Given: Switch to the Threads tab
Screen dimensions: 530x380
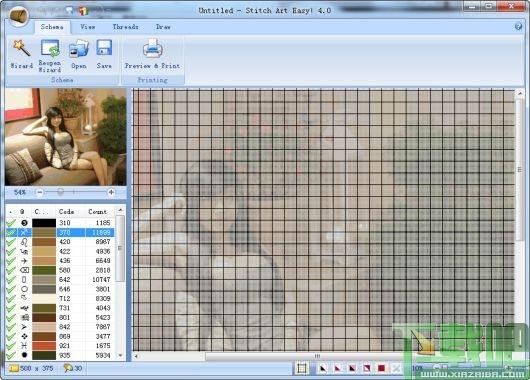Looking at the screenshot, I should tap(125, 27).
